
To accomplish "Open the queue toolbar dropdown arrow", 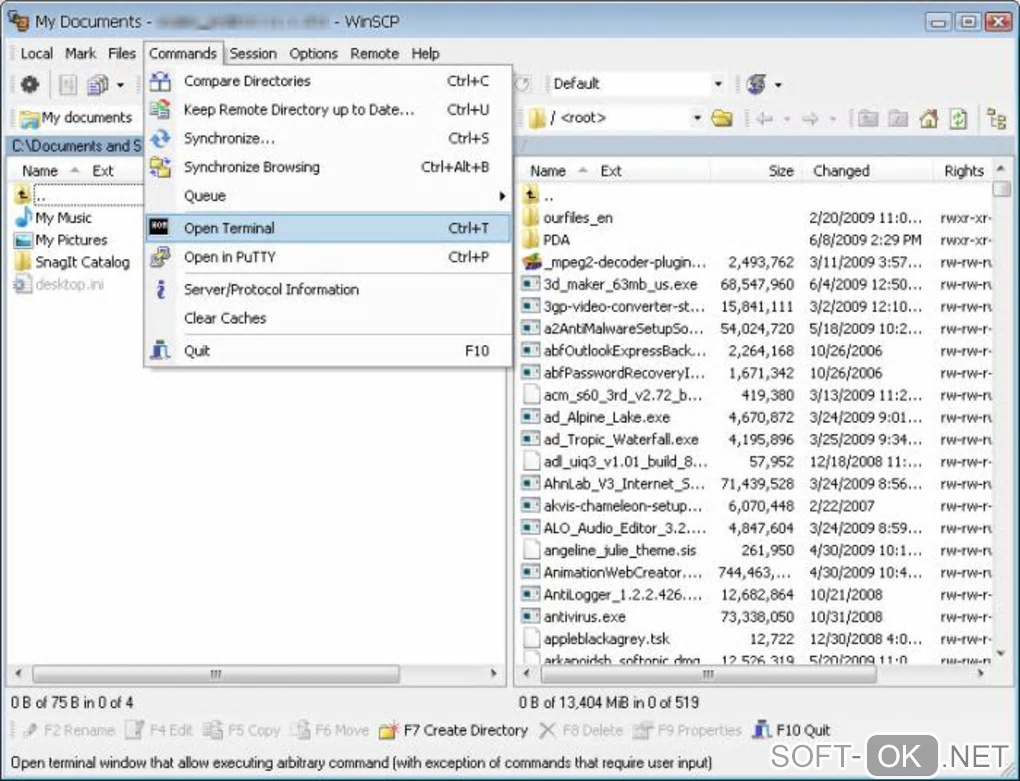I will [x=120, y=85].
